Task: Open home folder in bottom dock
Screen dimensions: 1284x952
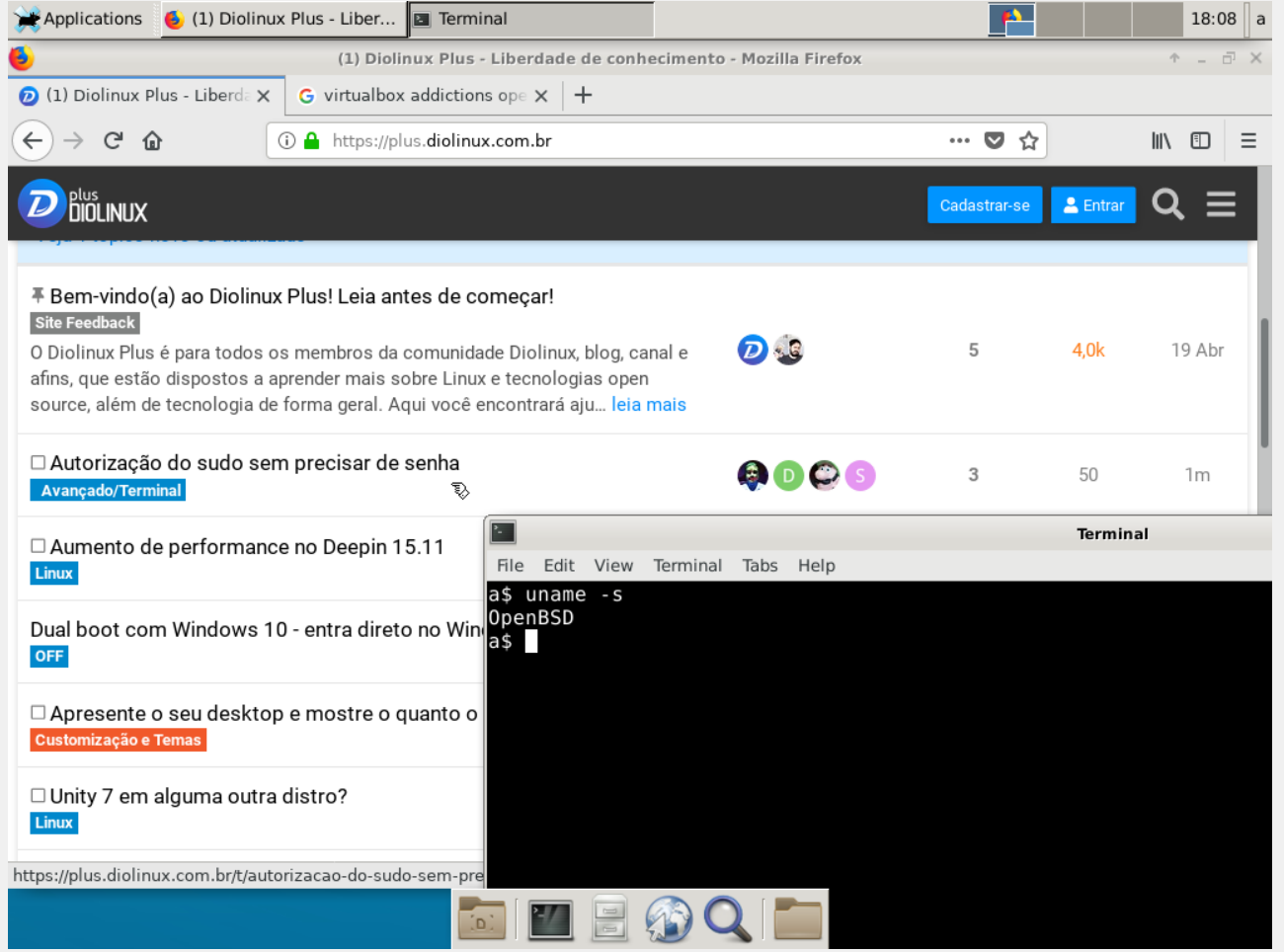Action: pyautogui.click(x=482, y=919)
